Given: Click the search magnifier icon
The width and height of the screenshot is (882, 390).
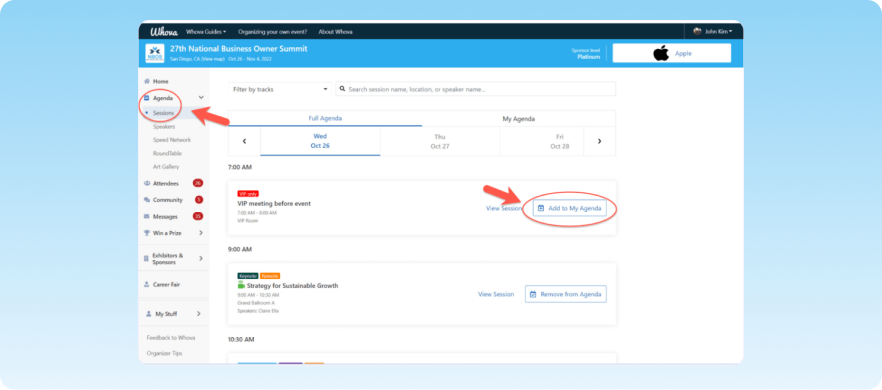Looking at the screenshot, I should [x=342, y=89].
